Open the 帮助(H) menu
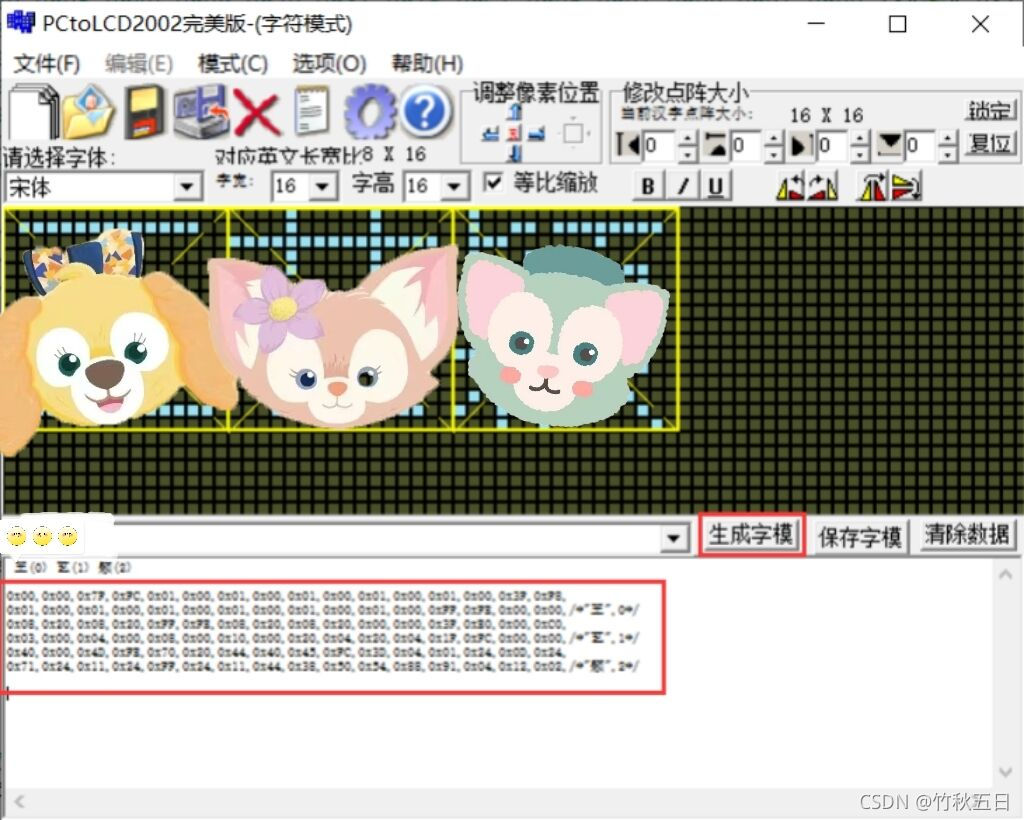This screenshot has height=820, width=1024. coord(427,63)
